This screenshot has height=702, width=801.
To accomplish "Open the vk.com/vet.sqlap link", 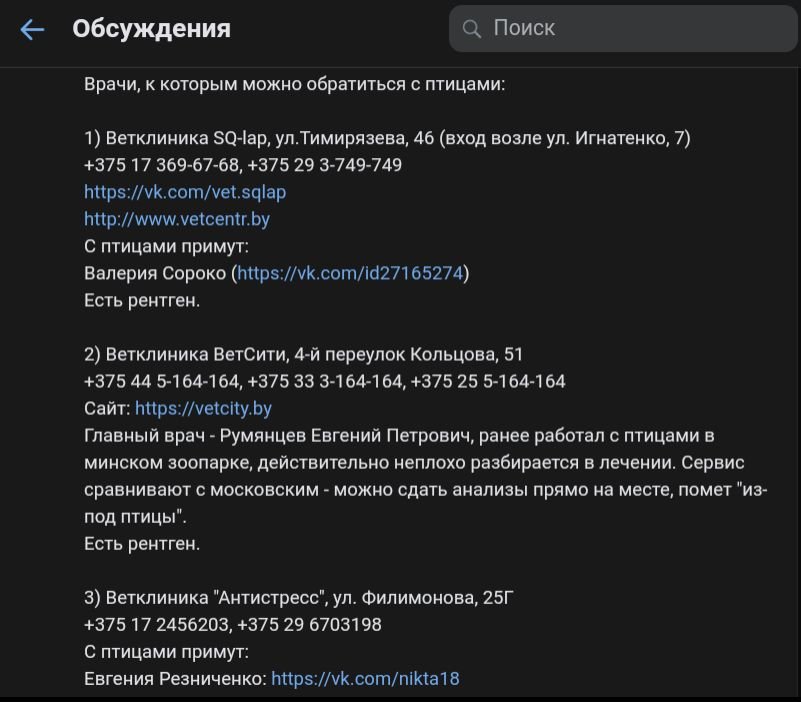I will [x=185, y=192].
